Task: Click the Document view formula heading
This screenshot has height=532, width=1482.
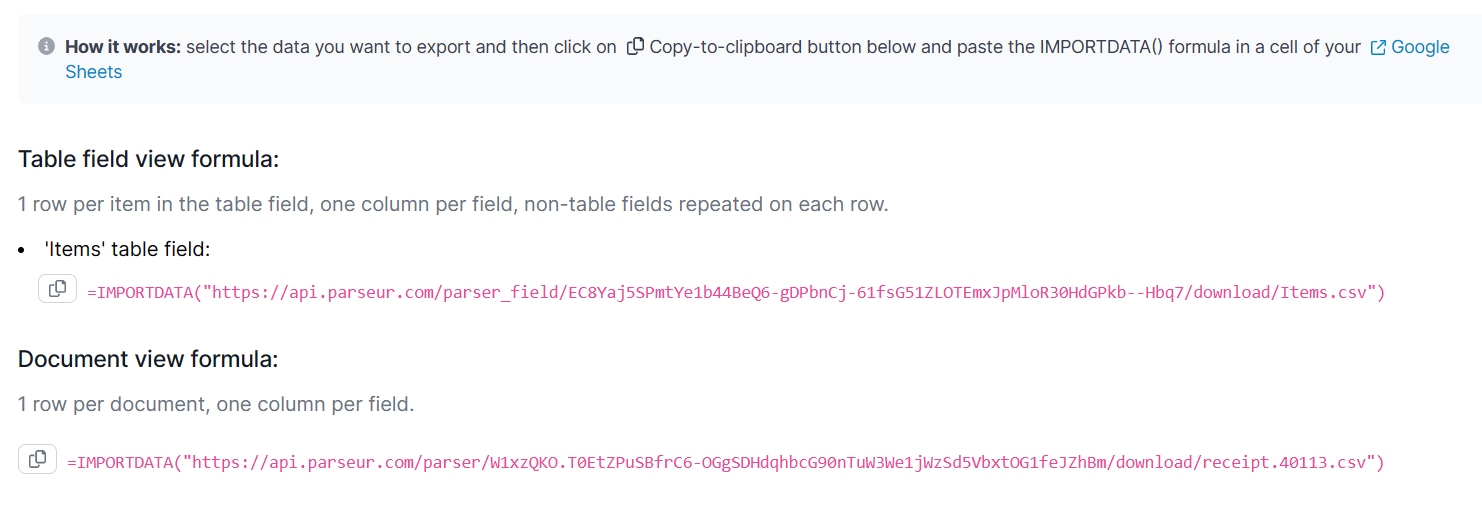Action: [x=148, y=359]
